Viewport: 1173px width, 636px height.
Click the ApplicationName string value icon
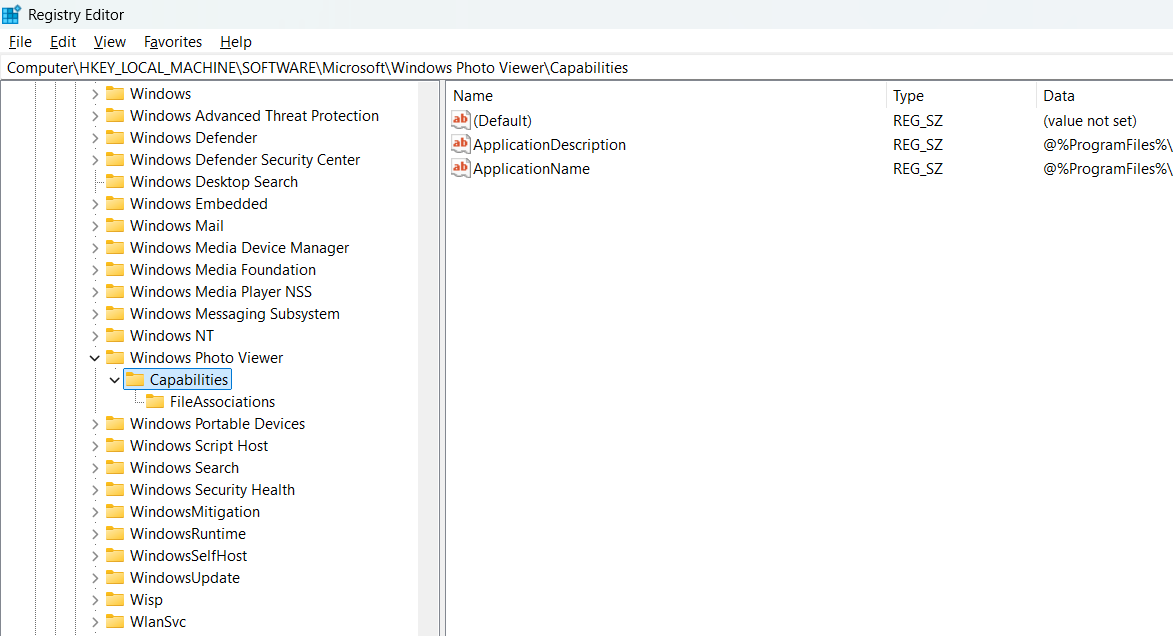click(x=461, y=168)
